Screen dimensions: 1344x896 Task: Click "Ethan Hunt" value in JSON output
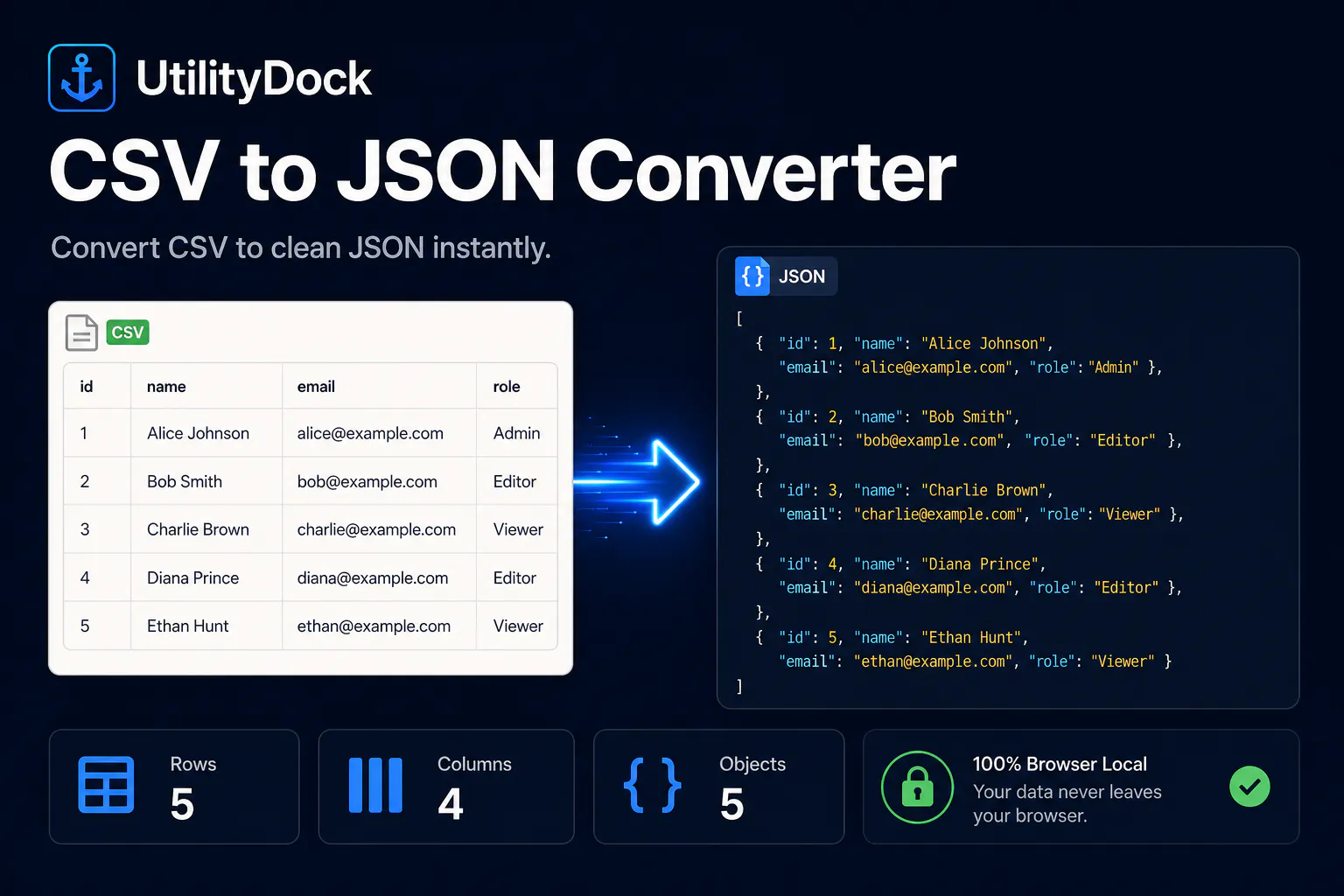click(x=971, y=638)
